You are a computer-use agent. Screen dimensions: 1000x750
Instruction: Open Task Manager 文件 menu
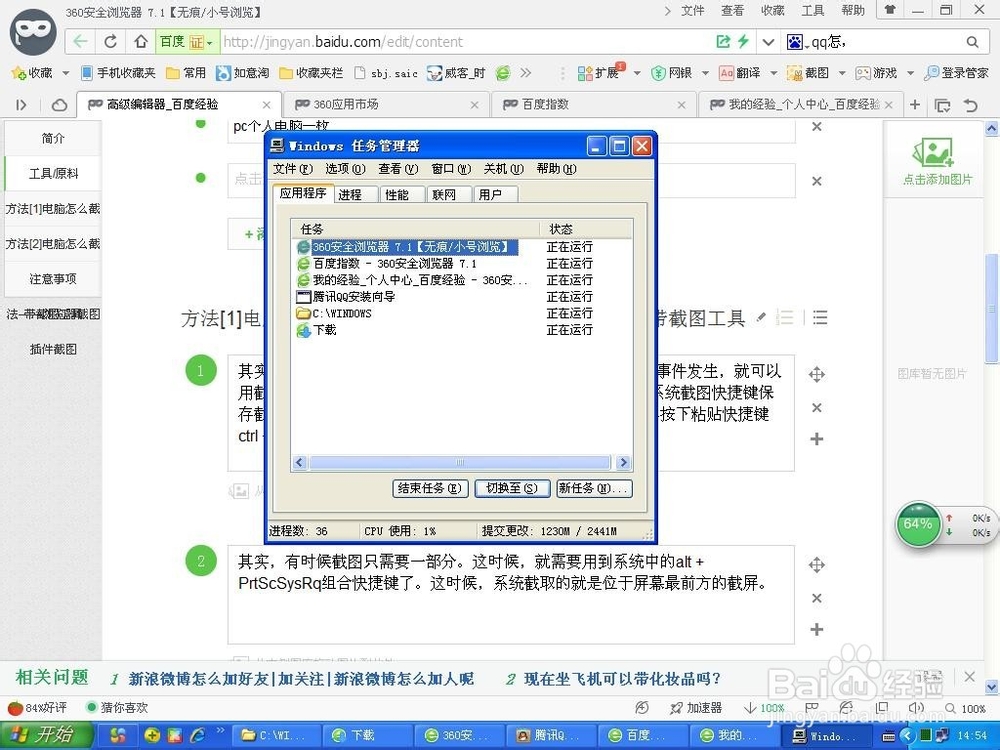tap(293, 168)
